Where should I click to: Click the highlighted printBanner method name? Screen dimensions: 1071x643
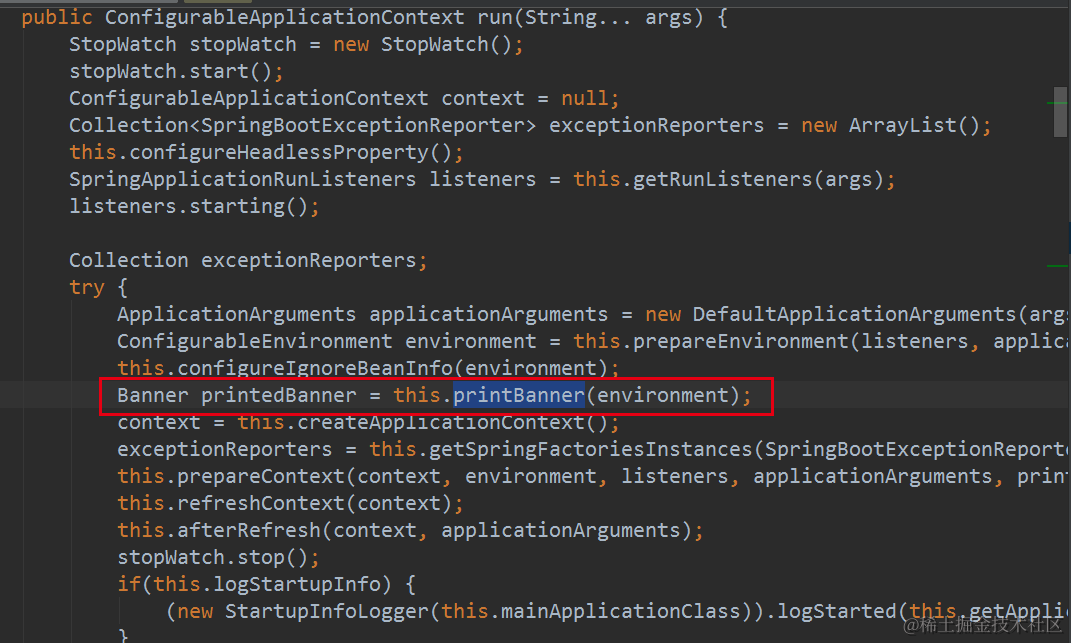pos(519,395)
